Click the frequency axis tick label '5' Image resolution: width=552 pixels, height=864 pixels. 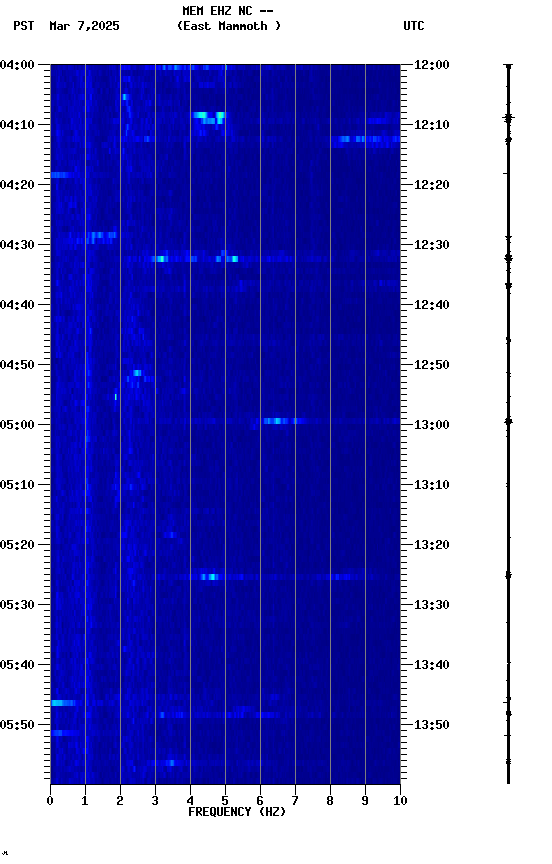pyautogui.click(x=225, y=801)
